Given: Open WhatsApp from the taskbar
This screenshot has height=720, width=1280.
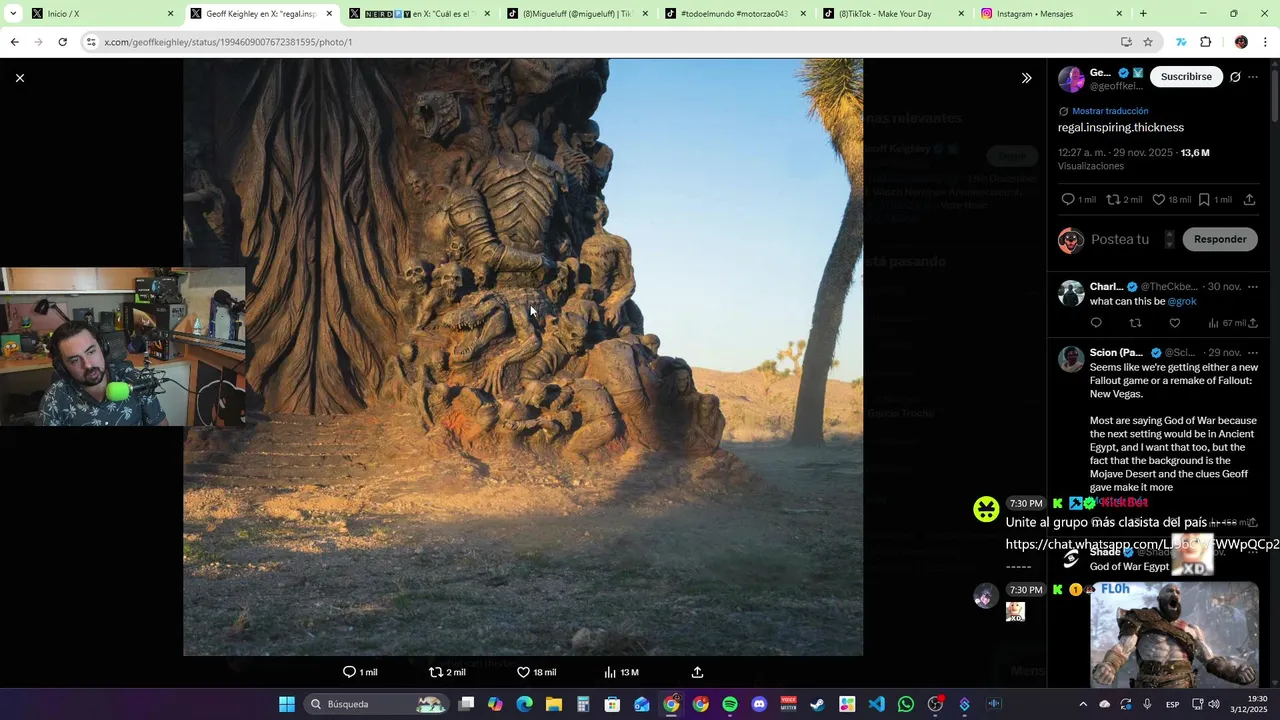Looking at the screenshot, I should pyautogui.click(x=906, y=704).
